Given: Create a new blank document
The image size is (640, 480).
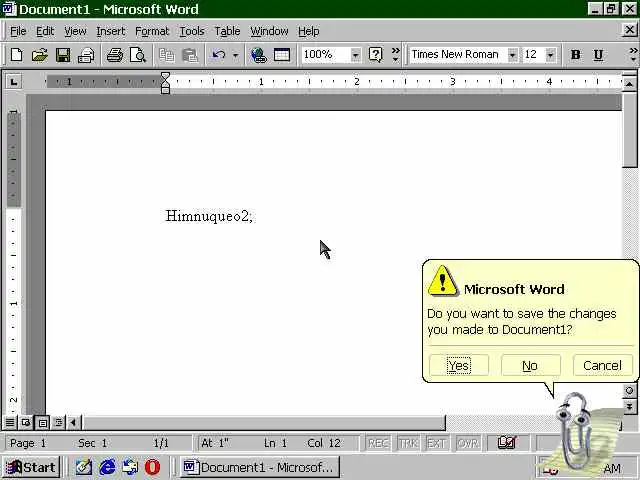Looking at the screenshot, I should coord(17,55).
